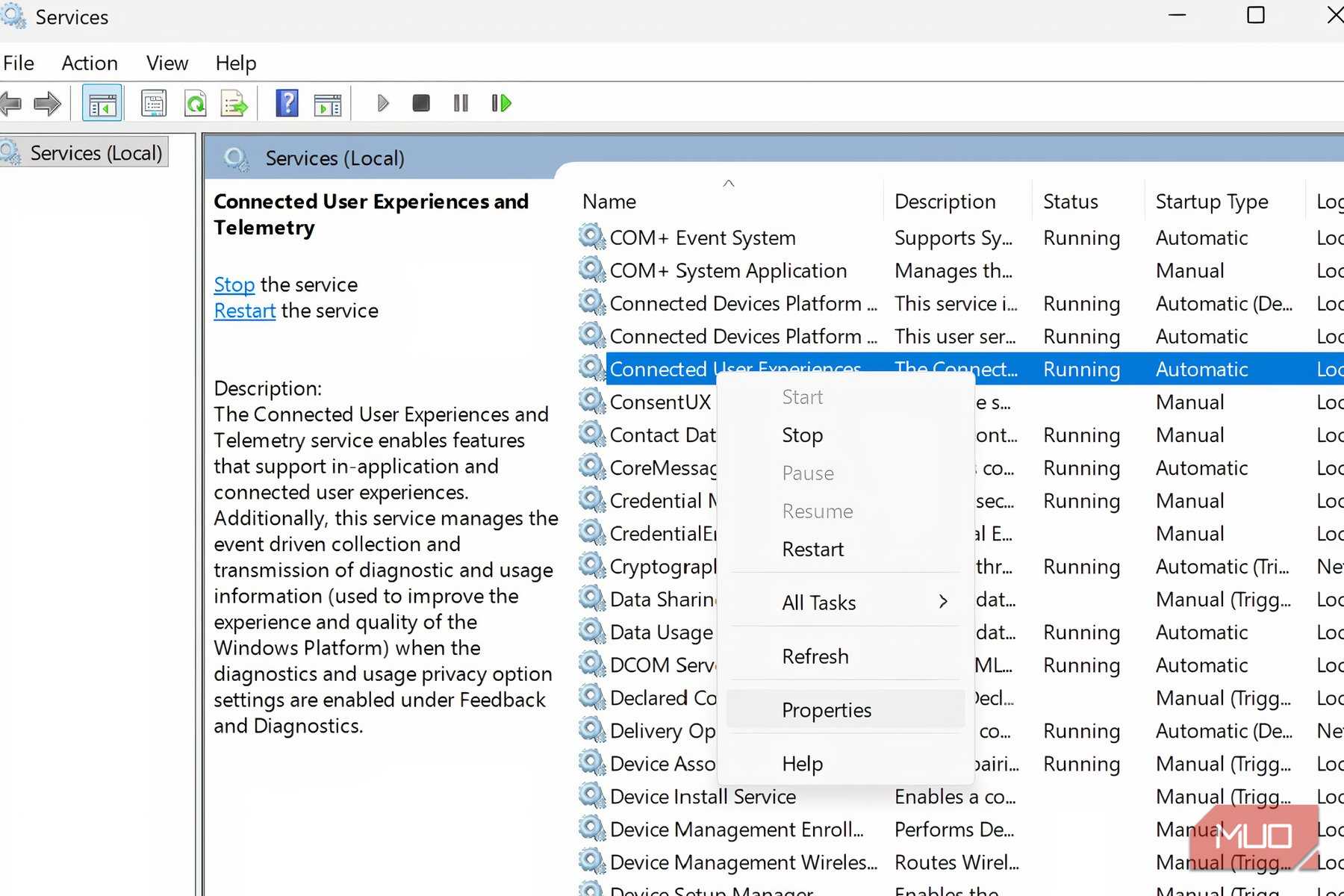Expand the All Tasks submenu
This screenshot has height=896, width=1344.
click(x=845, y=603)
